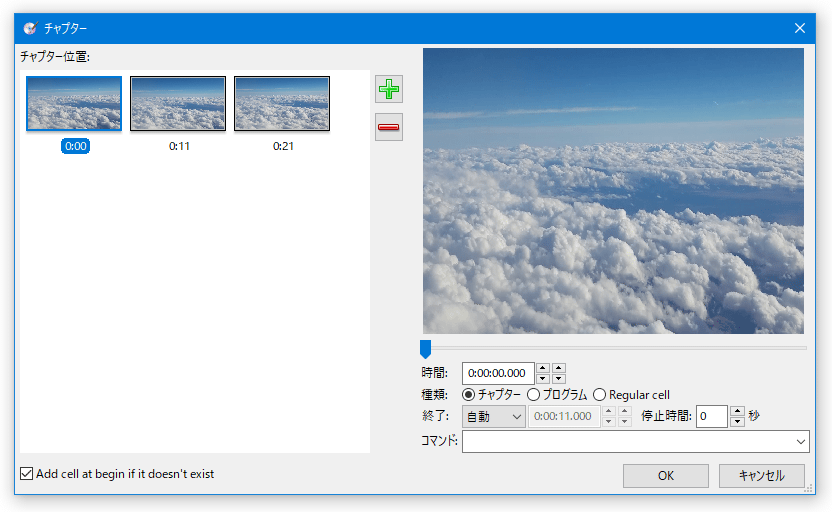Click the 終了 end time field 0:00:11.000
The width and height of the screenshot is (832, 512).
[564, 416]
